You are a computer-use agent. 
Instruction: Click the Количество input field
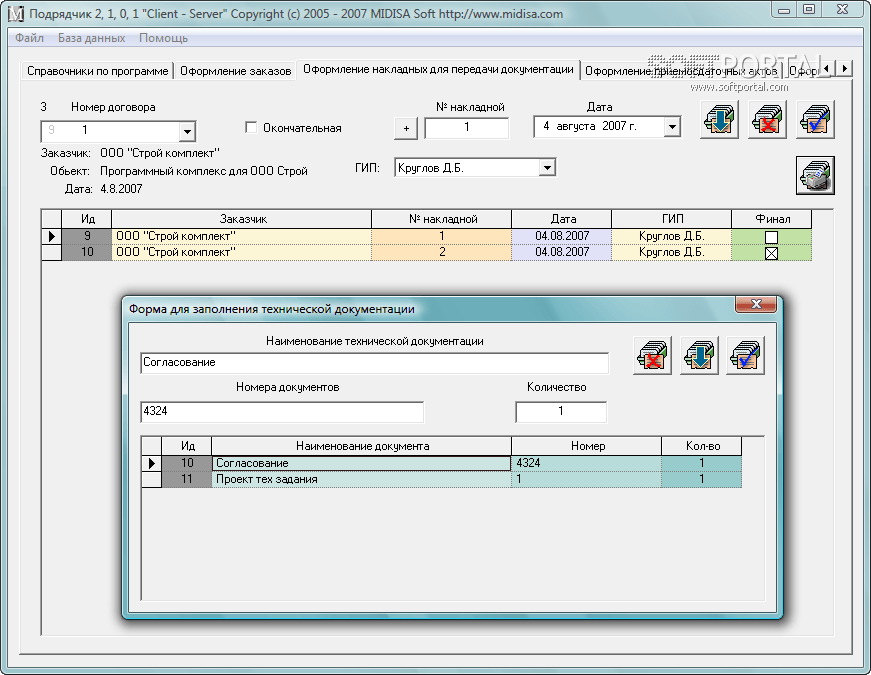coord(560,412)
